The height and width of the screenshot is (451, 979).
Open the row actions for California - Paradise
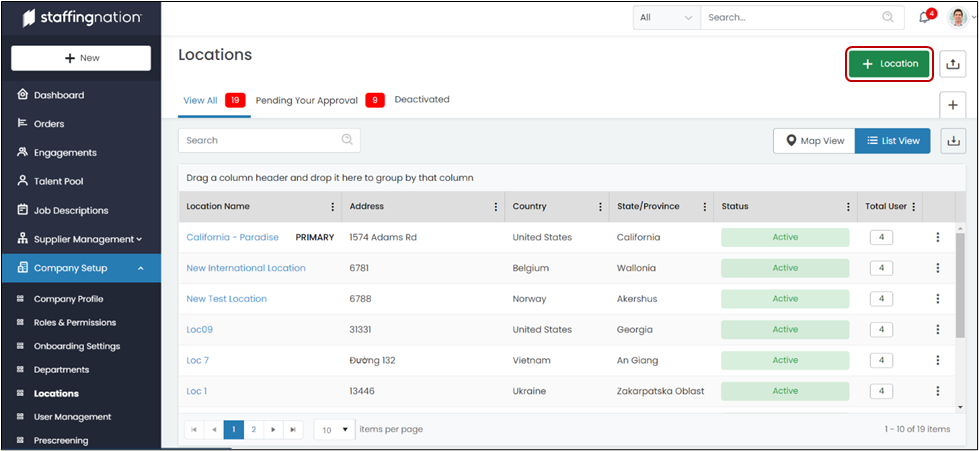(x=937, y=237)
